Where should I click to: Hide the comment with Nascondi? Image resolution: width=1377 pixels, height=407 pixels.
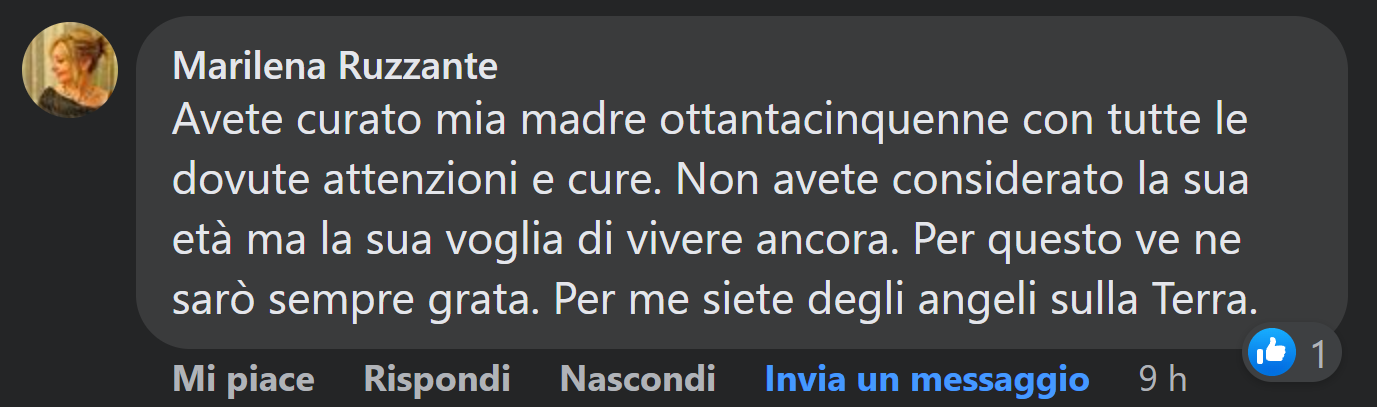pyautogui.click(x=637, y=379)
